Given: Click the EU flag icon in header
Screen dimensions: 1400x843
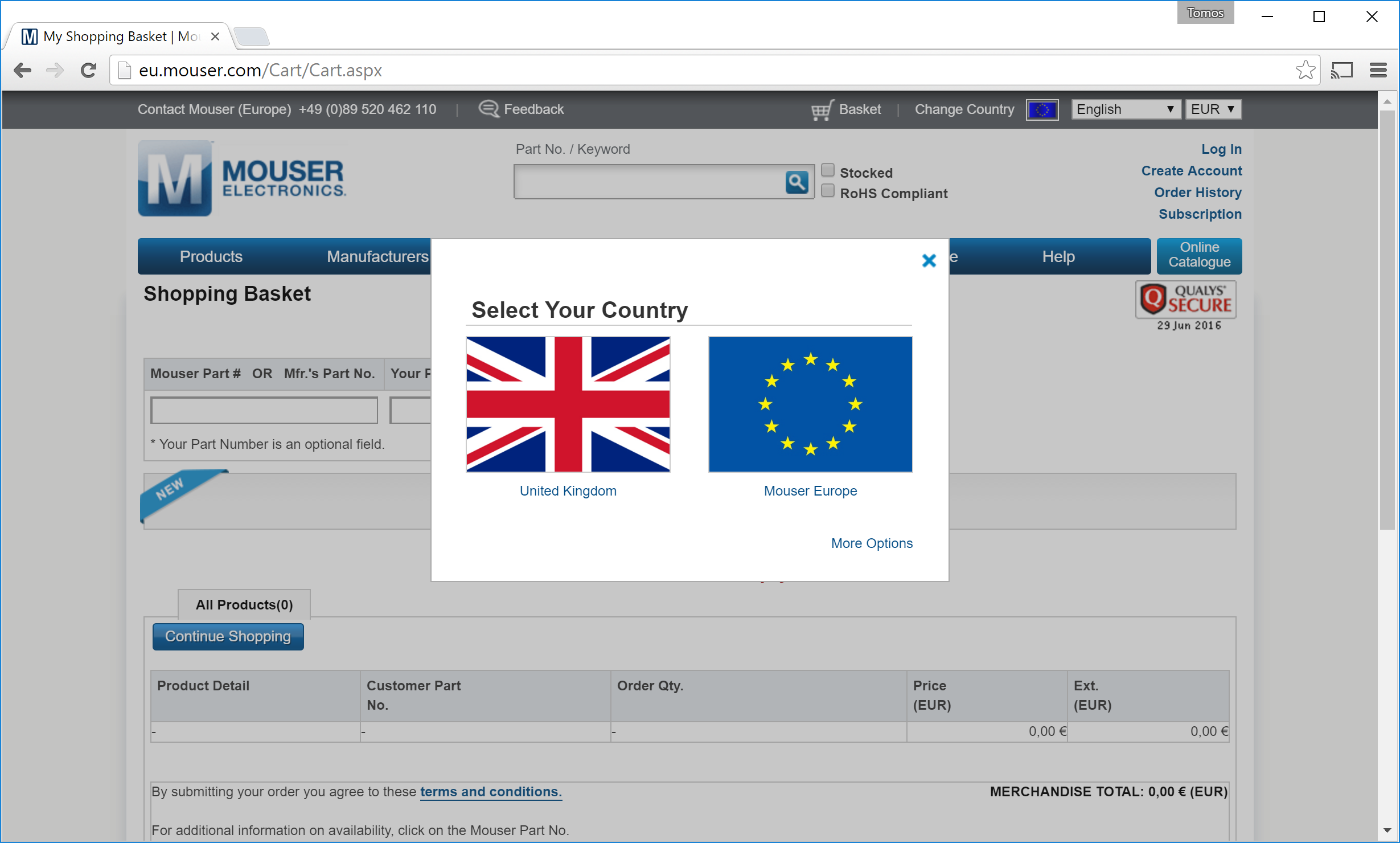Looking at the screenshot, I should (x=1042, y=109).
